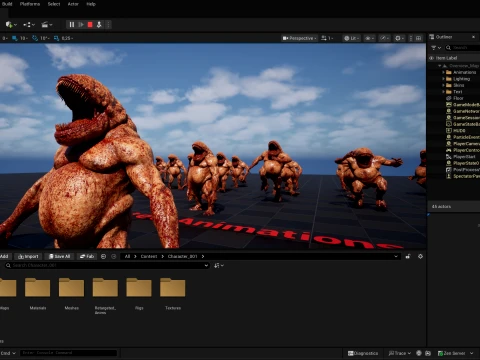Click the viewport toolbar vertical dots handle
This screenshot has height=360, width=480.
pos(411,38)
